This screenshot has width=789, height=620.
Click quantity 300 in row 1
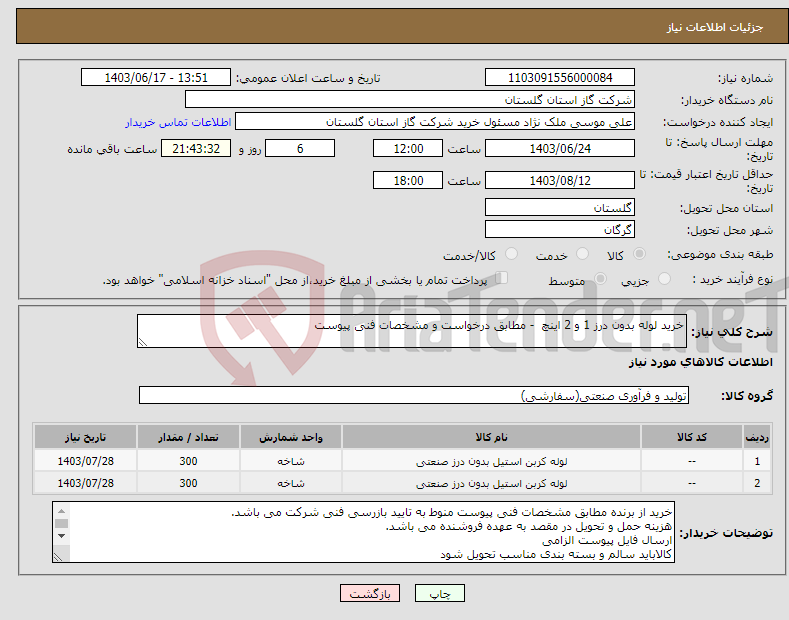[188, 461]
